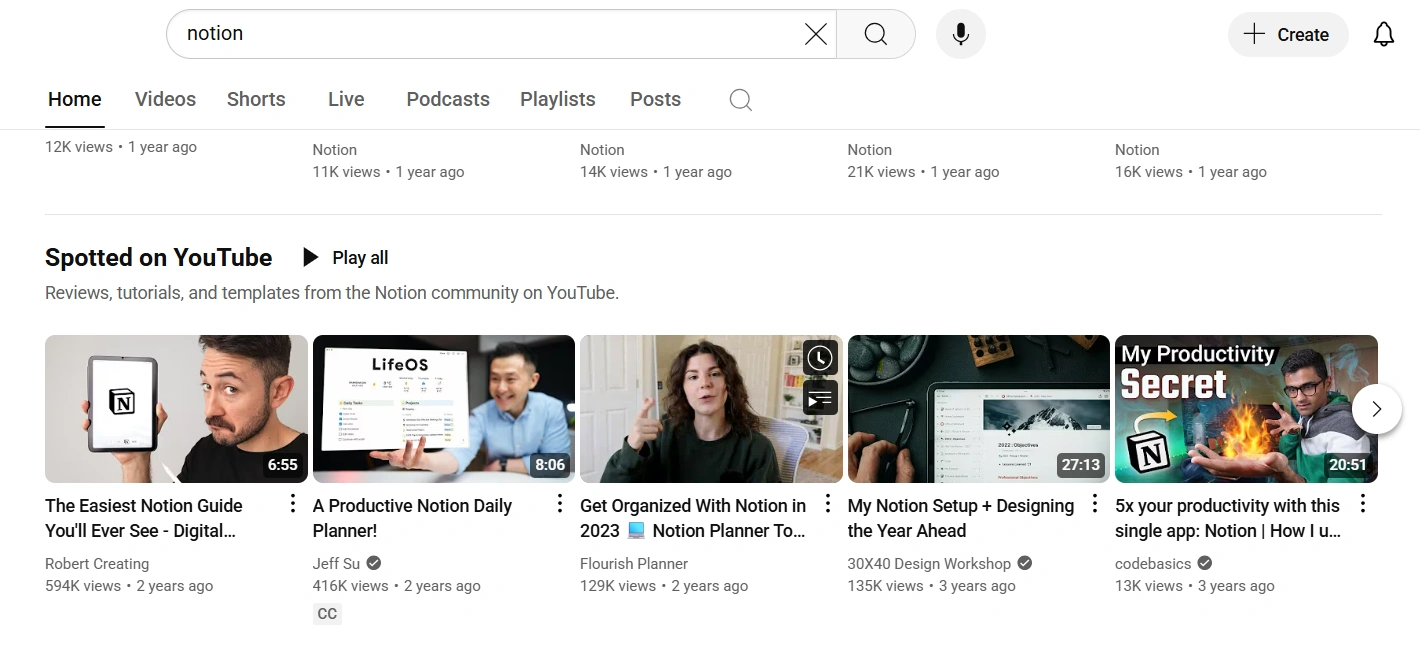Viewport: 1420px width, 648px height.
Task: Start a voice search with the microphone icon
Action: click(960, 33)
